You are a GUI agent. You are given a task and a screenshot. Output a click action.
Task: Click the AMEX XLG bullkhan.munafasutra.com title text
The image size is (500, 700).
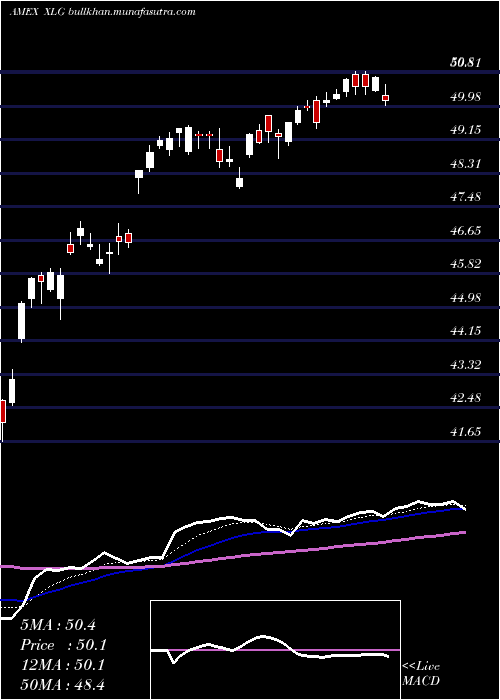point(102,12)
